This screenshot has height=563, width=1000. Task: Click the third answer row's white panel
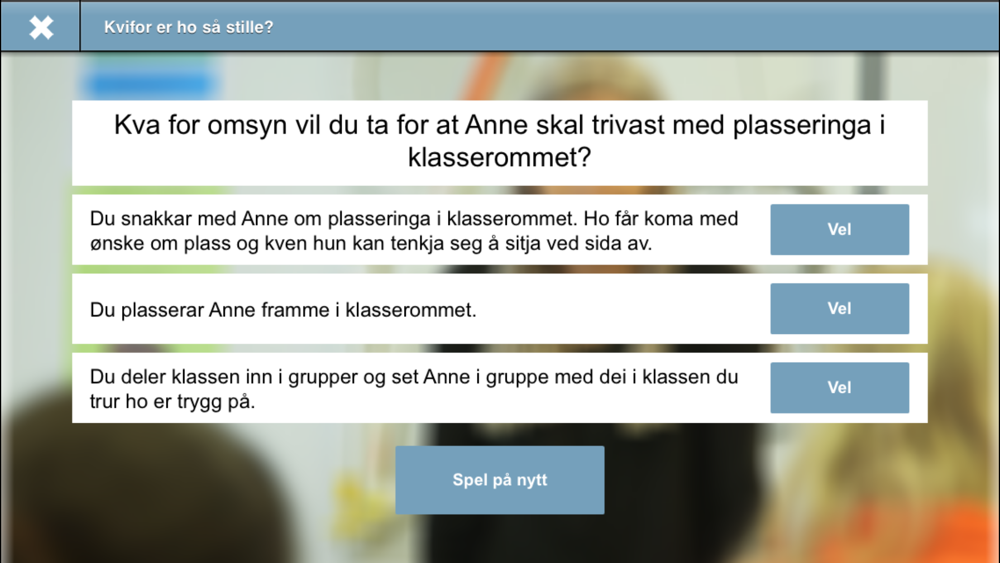[499, 388]
